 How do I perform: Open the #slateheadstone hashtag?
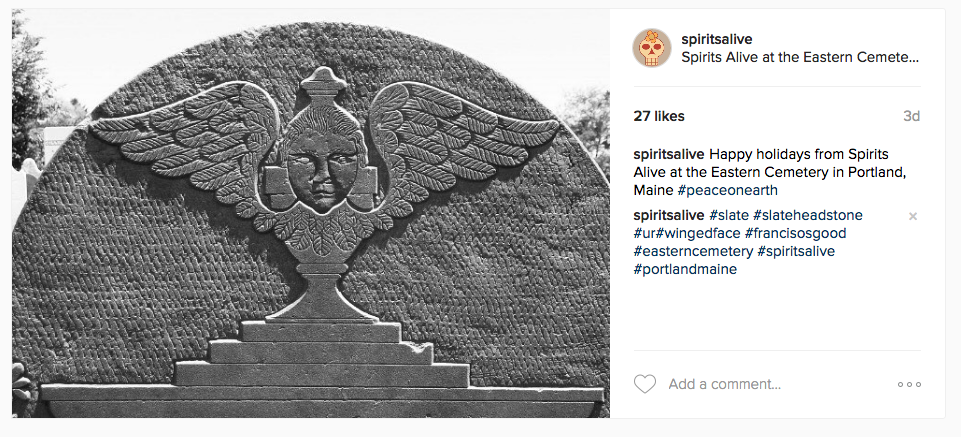(808, 215)
